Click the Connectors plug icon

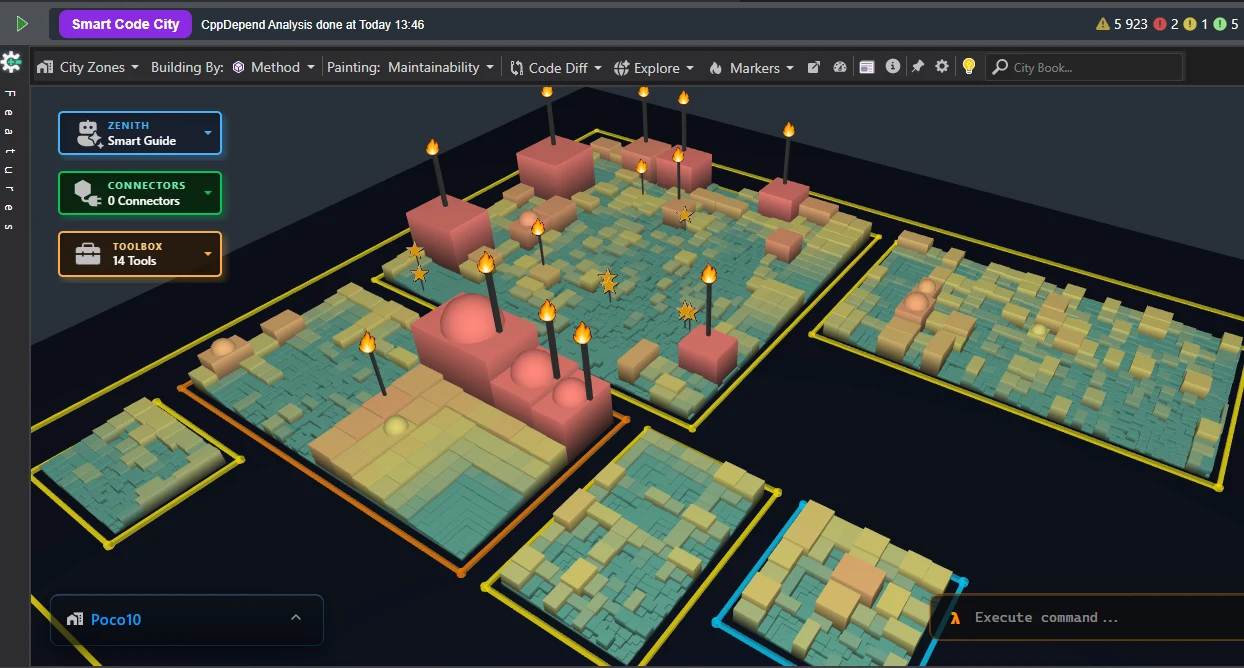(89, 193)
